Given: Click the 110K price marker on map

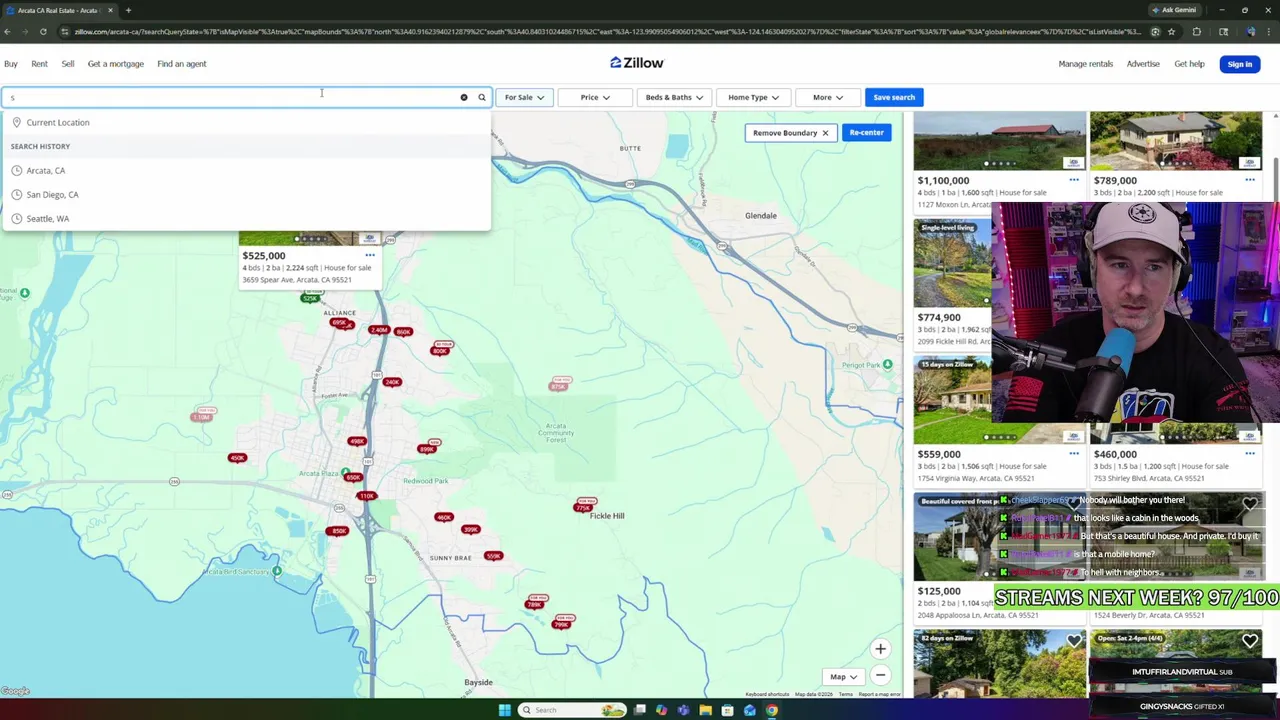Looking at the screenshot, I should pos(367,496).
